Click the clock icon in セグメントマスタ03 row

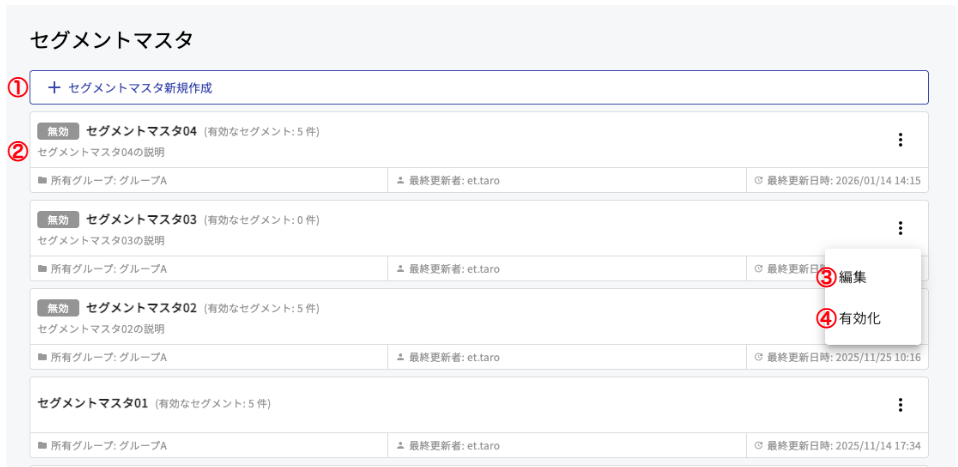(x=759, y=269)
